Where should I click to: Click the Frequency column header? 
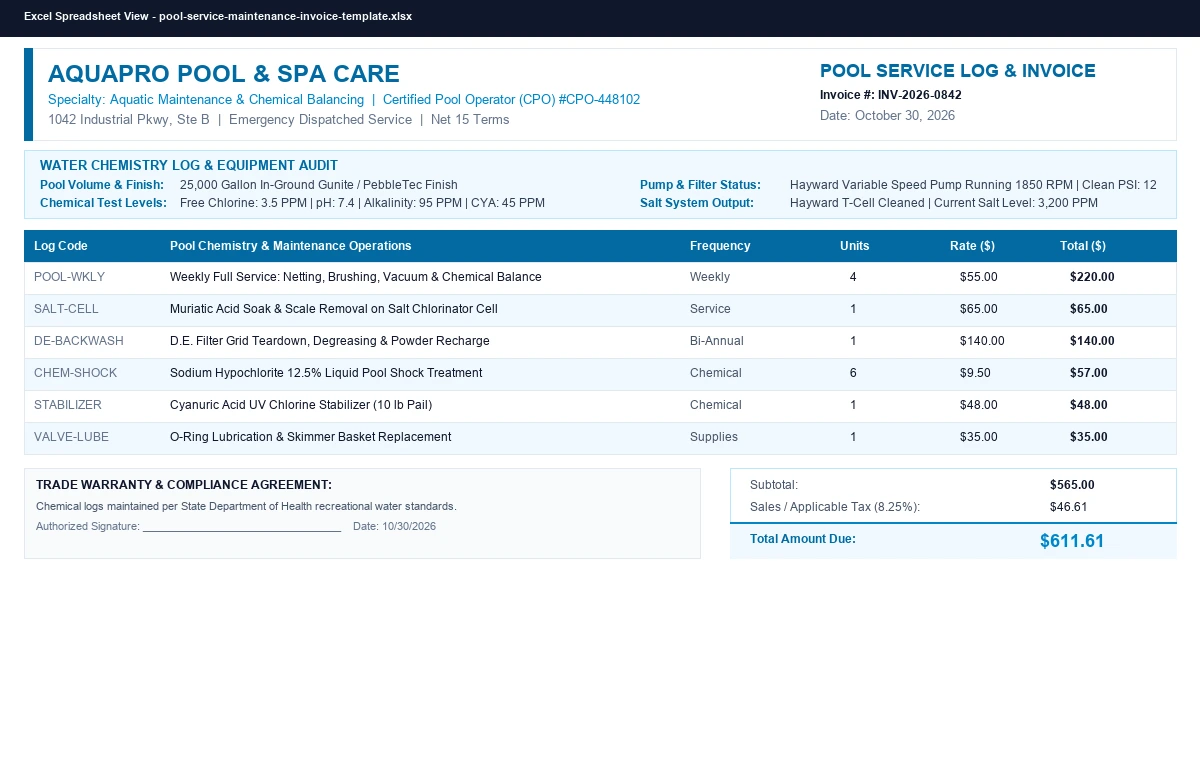(720, 246)
